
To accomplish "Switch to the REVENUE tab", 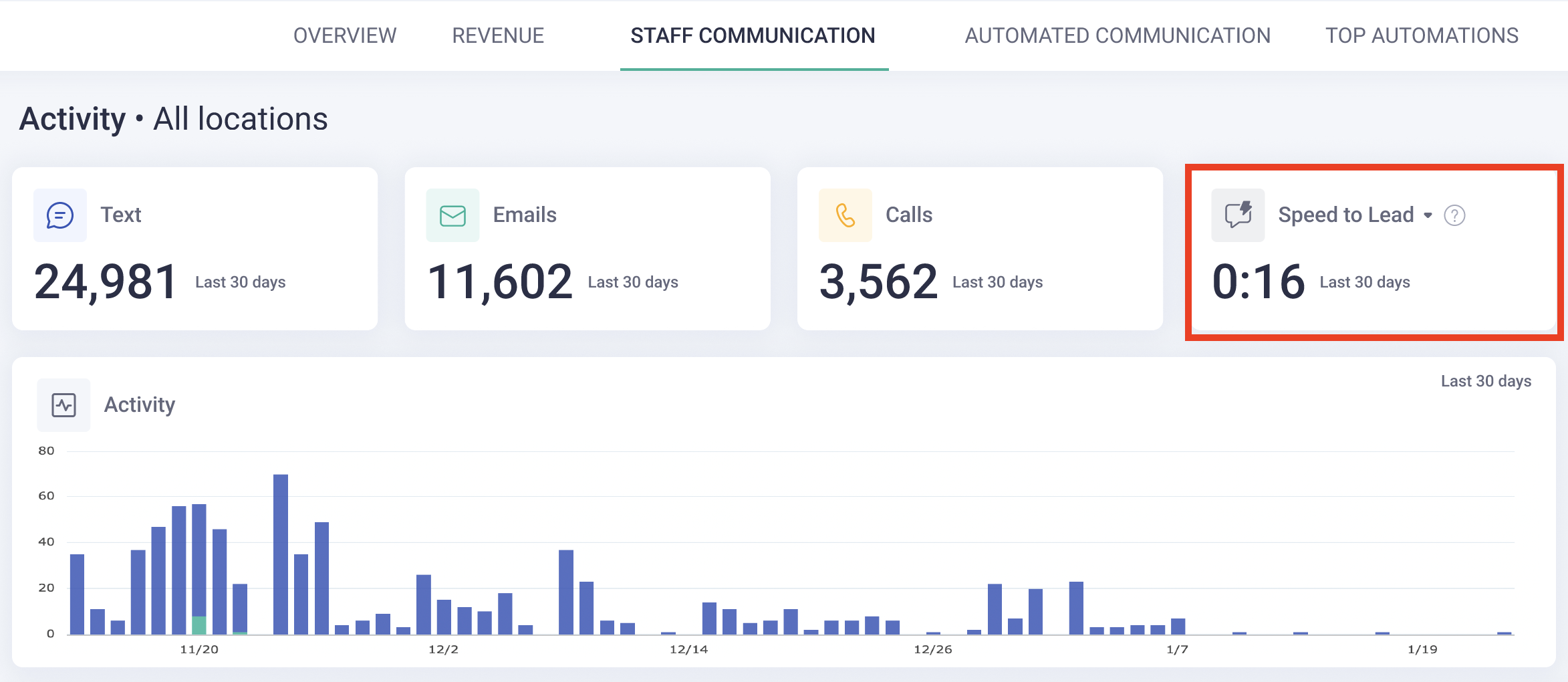I will click(498, 35).
